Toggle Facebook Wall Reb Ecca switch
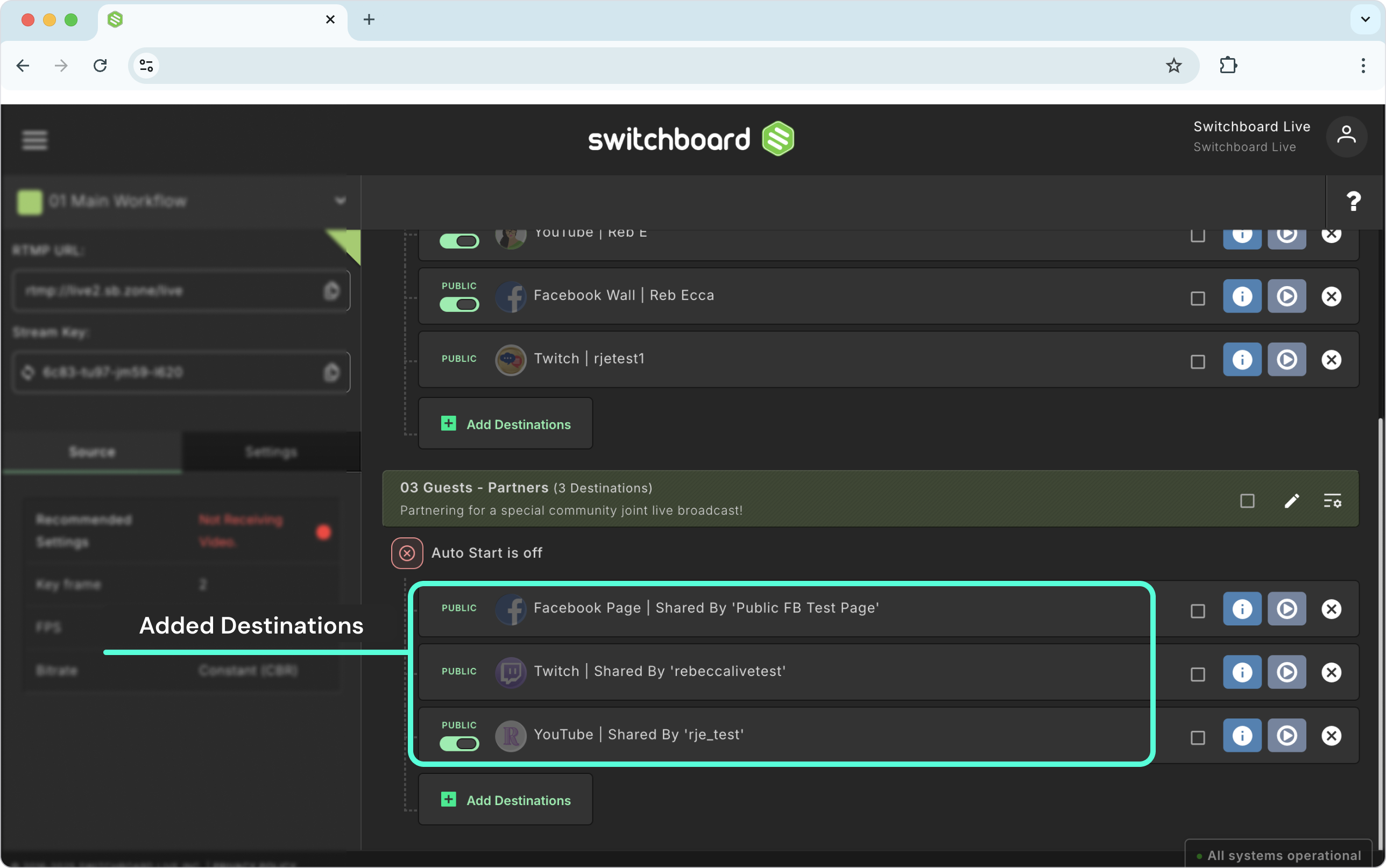 coord(459,304)
